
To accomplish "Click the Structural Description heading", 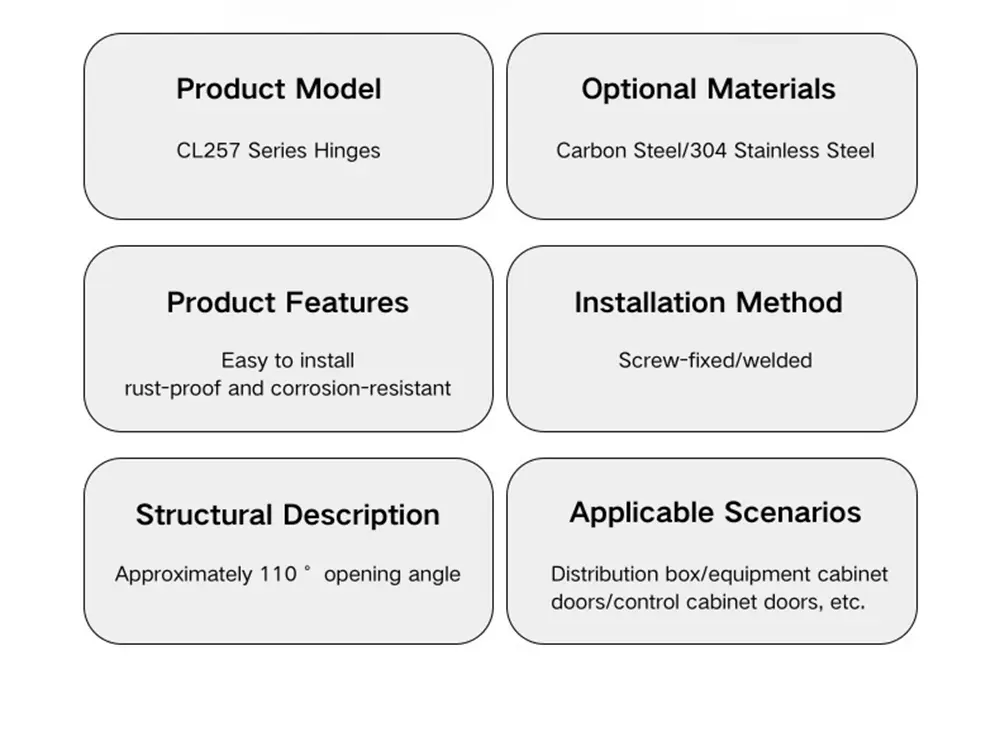I will [x=288, y=515].
